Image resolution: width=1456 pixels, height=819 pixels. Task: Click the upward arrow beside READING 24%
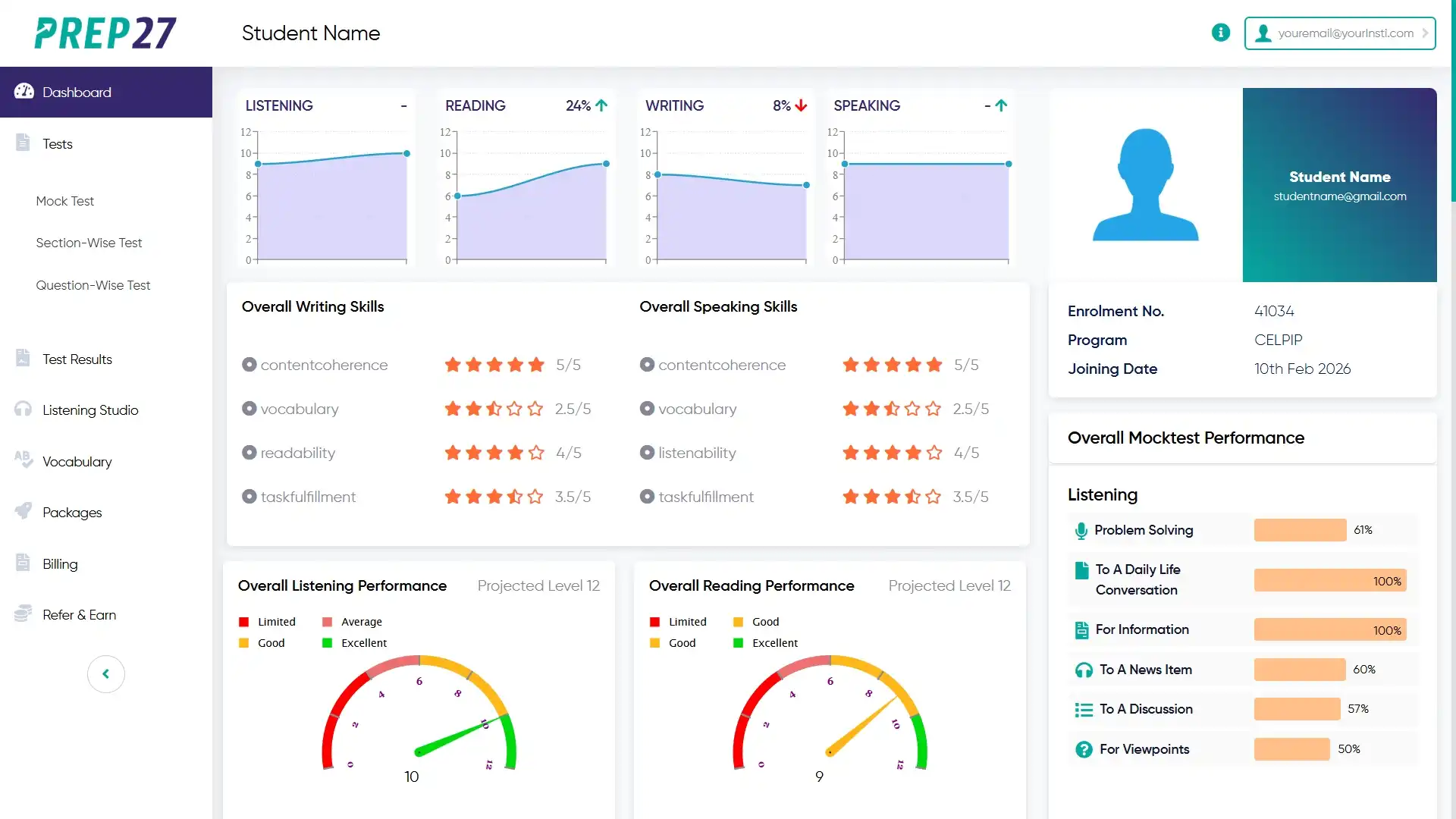(x=601, y=105)
